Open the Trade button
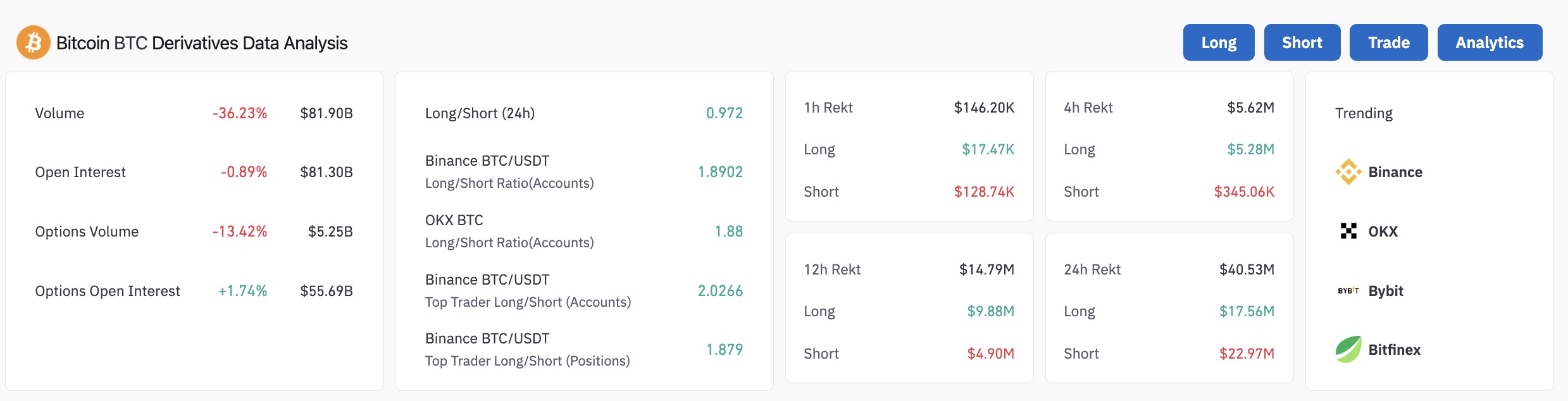The width and height of the screenshot is (1568, 401). [x=1388, y=42]
